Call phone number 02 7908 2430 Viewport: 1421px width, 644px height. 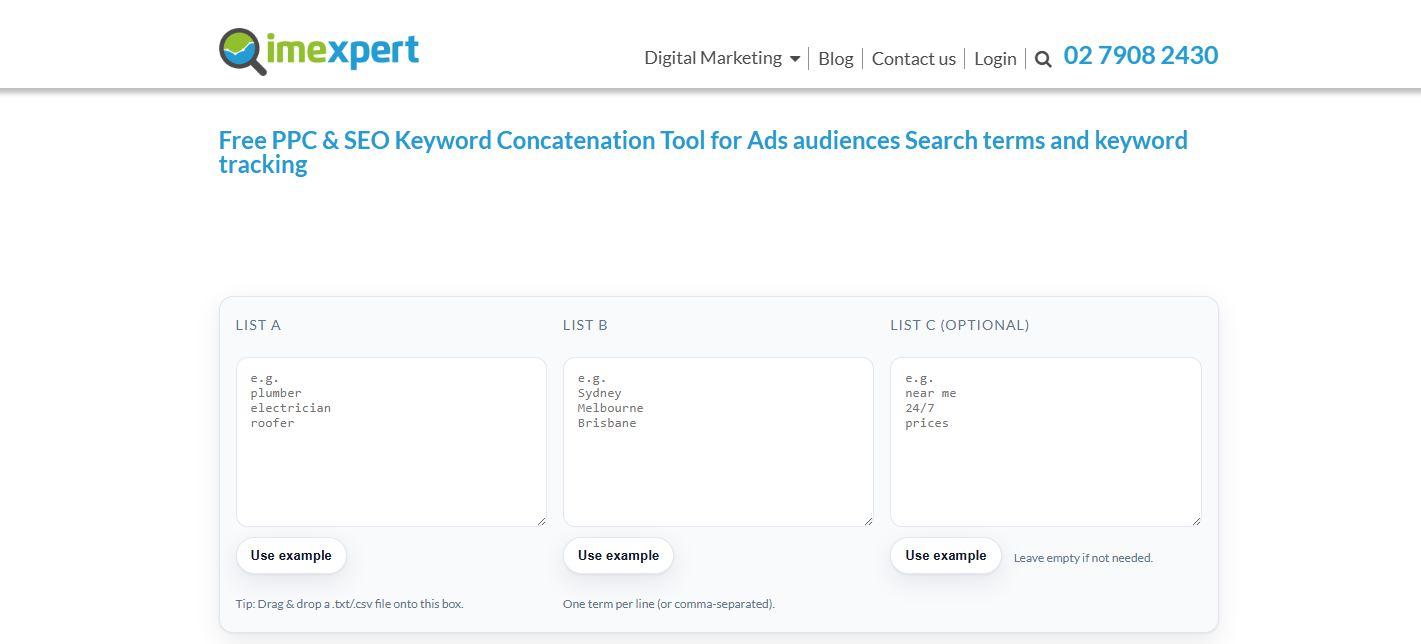1140,55
